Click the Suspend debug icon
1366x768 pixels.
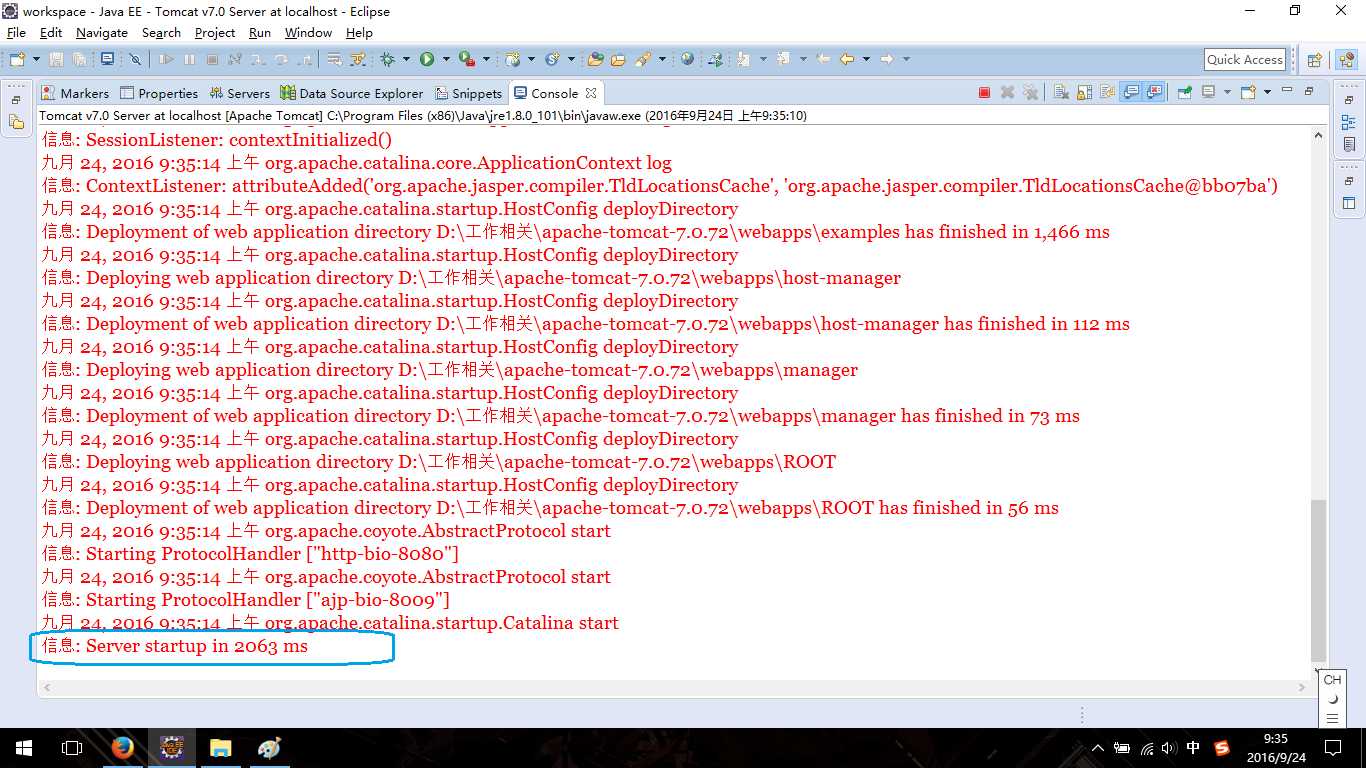(x=189, y=60)
